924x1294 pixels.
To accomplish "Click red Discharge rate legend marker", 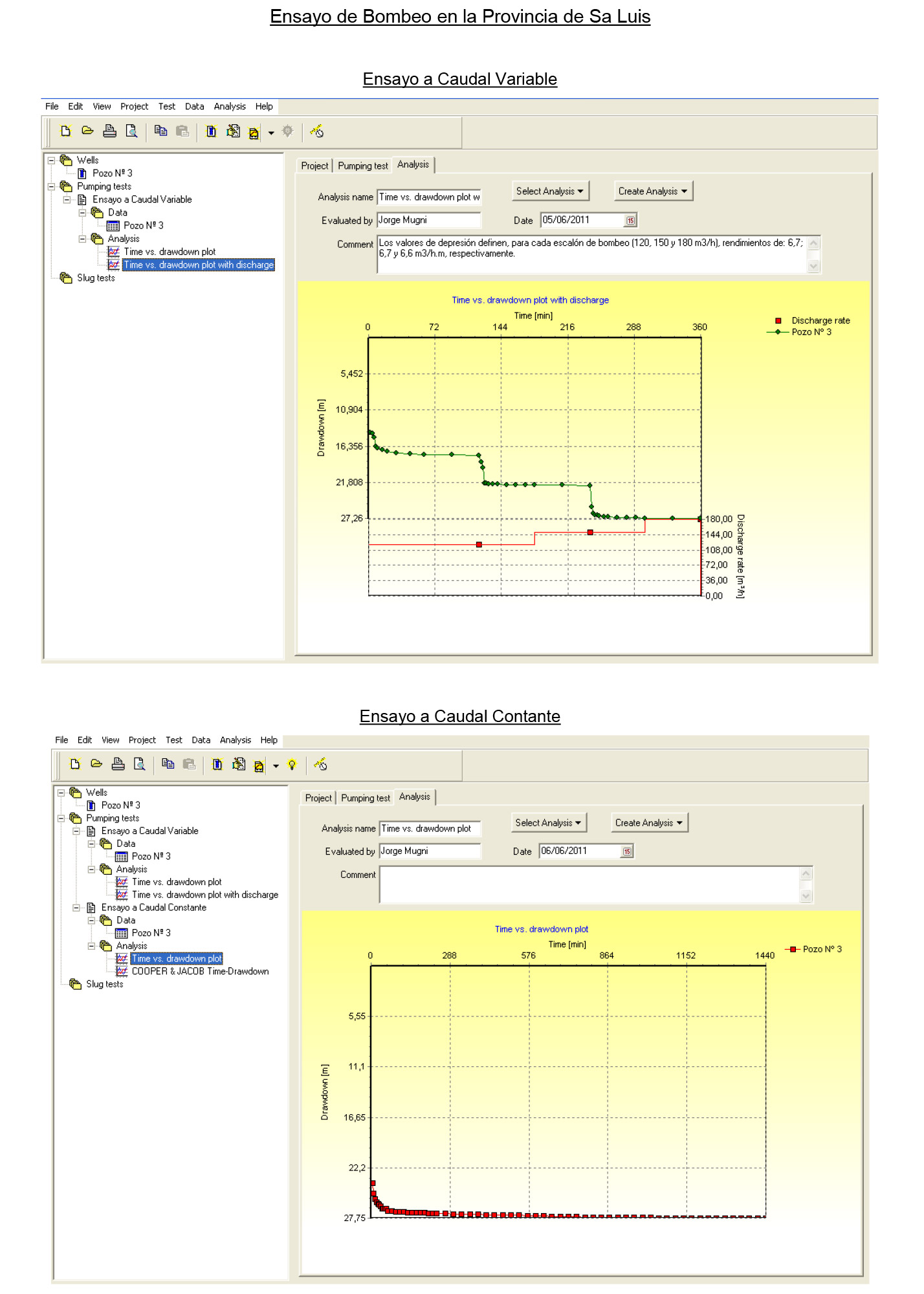I will [778, 321].
